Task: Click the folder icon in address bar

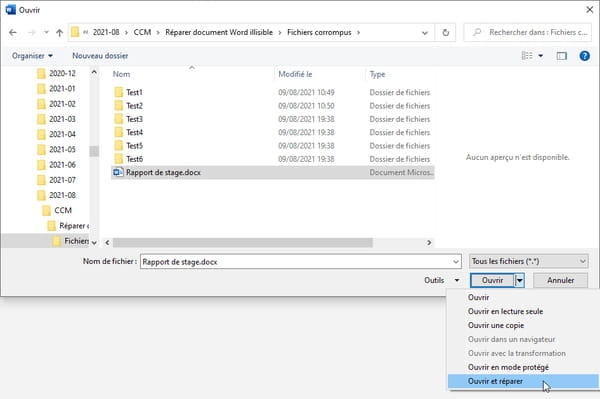Action: coord(75,32)
